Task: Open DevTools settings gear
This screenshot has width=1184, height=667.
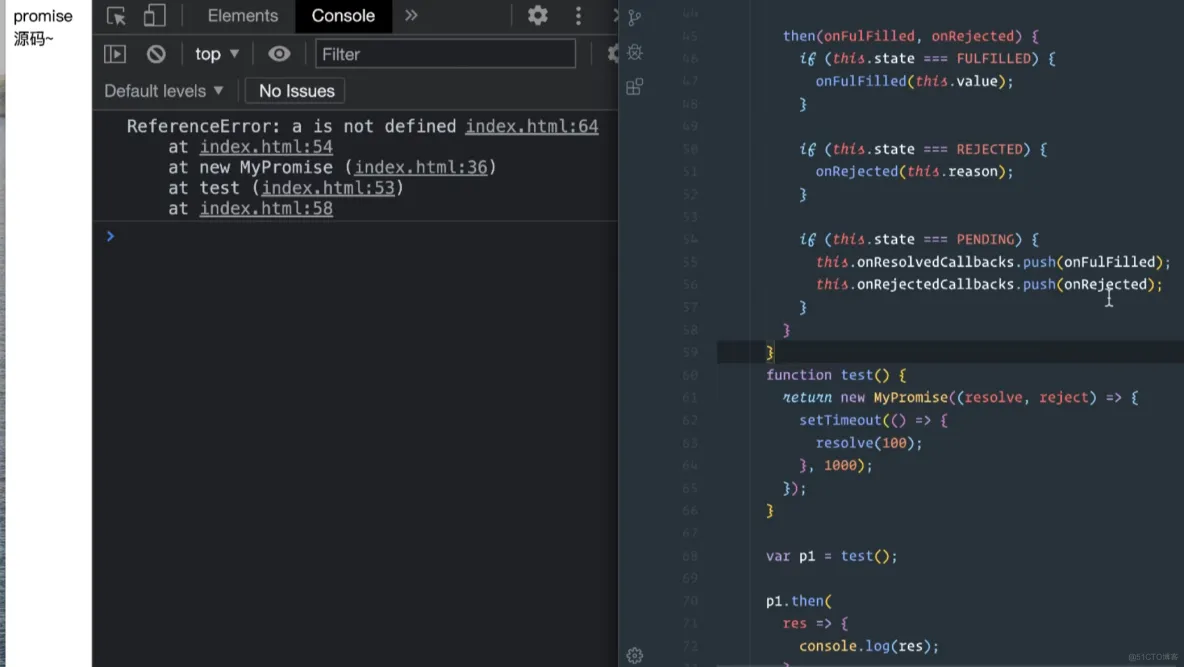Action: [538, 15]
